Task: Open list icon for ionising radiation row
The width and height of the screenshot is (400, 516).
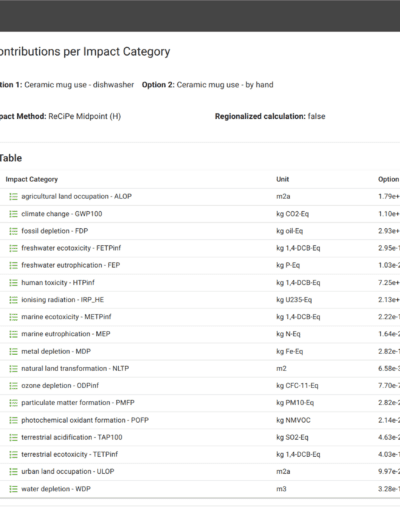Action: click(x=13, y=300)
